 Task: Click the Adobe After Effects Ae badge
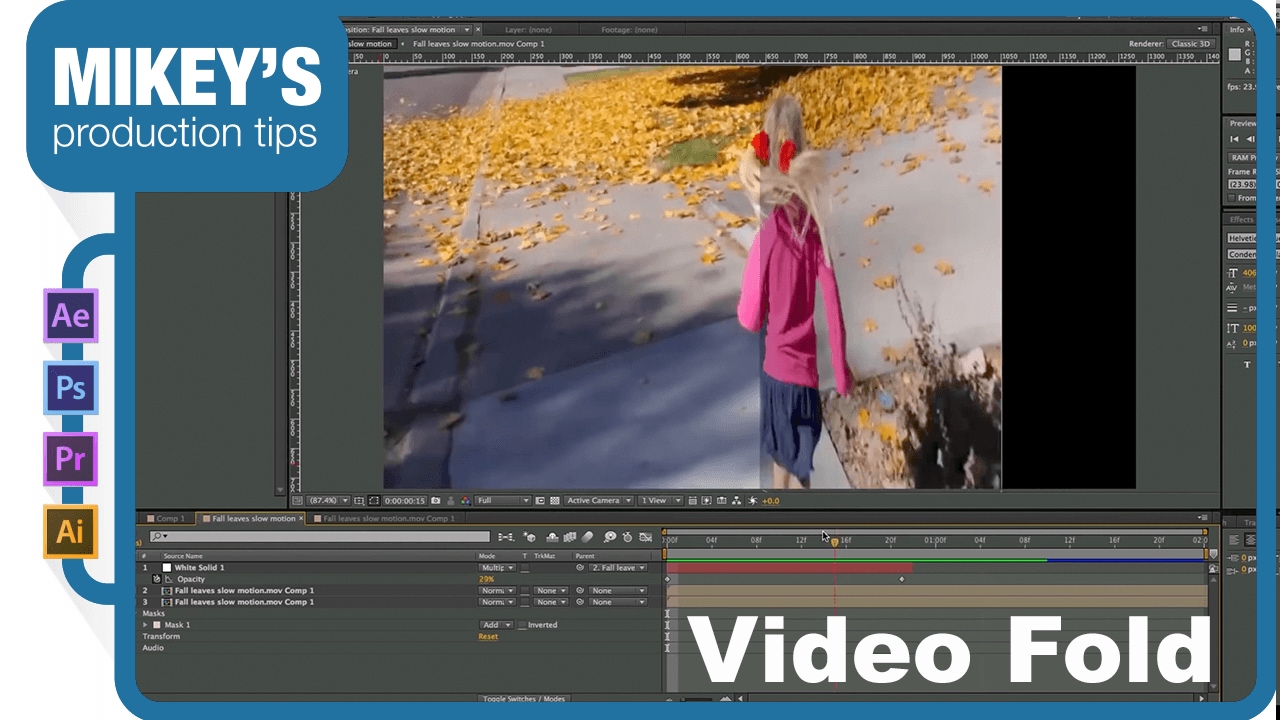pyautogui.click(x=70, y=316)
